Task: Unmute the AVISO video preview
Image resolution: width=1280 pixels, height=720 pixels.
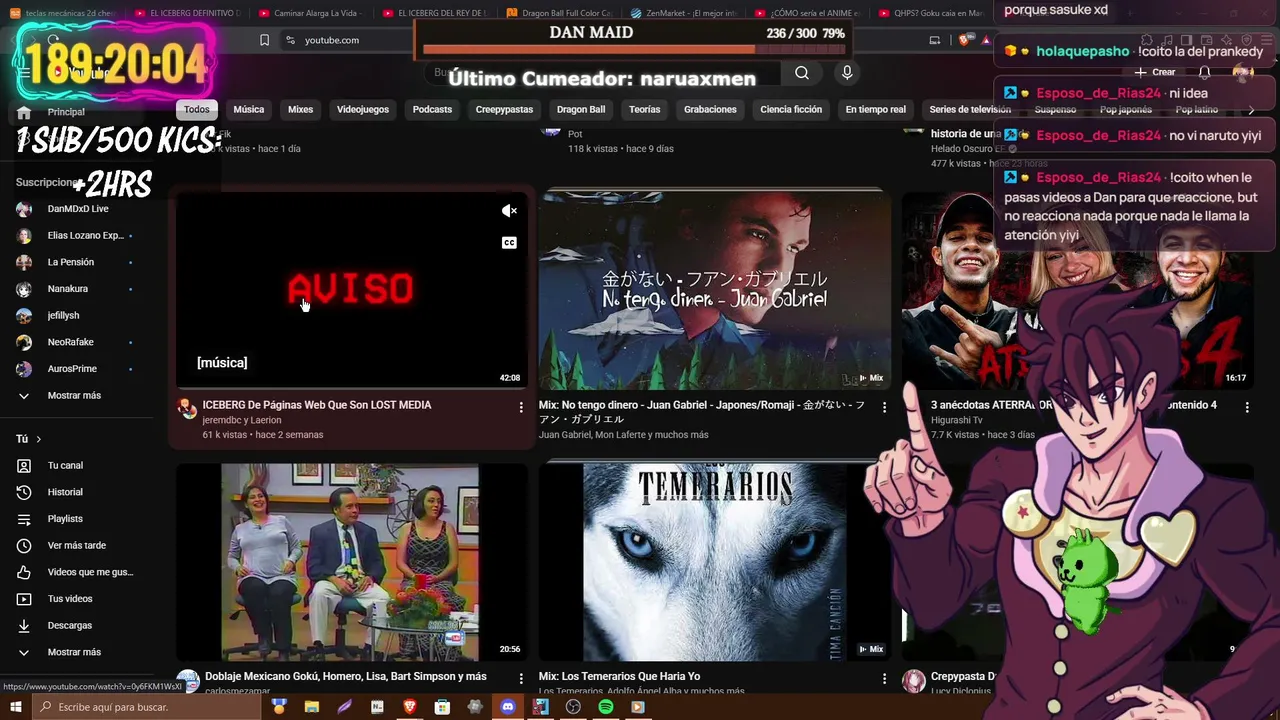Action: [509, 211]
